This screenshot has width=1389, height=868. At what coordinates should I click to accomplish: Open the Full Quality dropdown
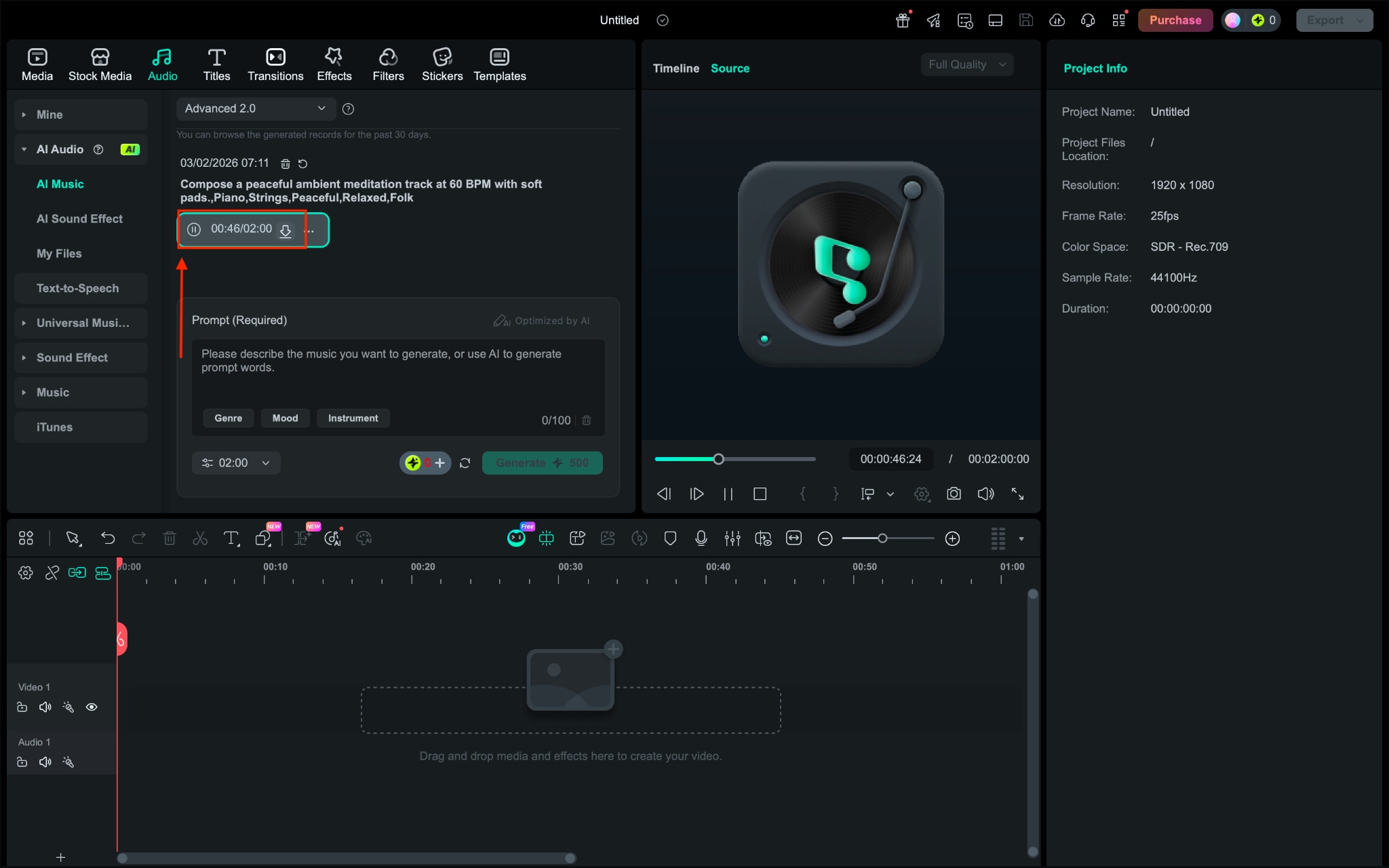tap(966, 64)
